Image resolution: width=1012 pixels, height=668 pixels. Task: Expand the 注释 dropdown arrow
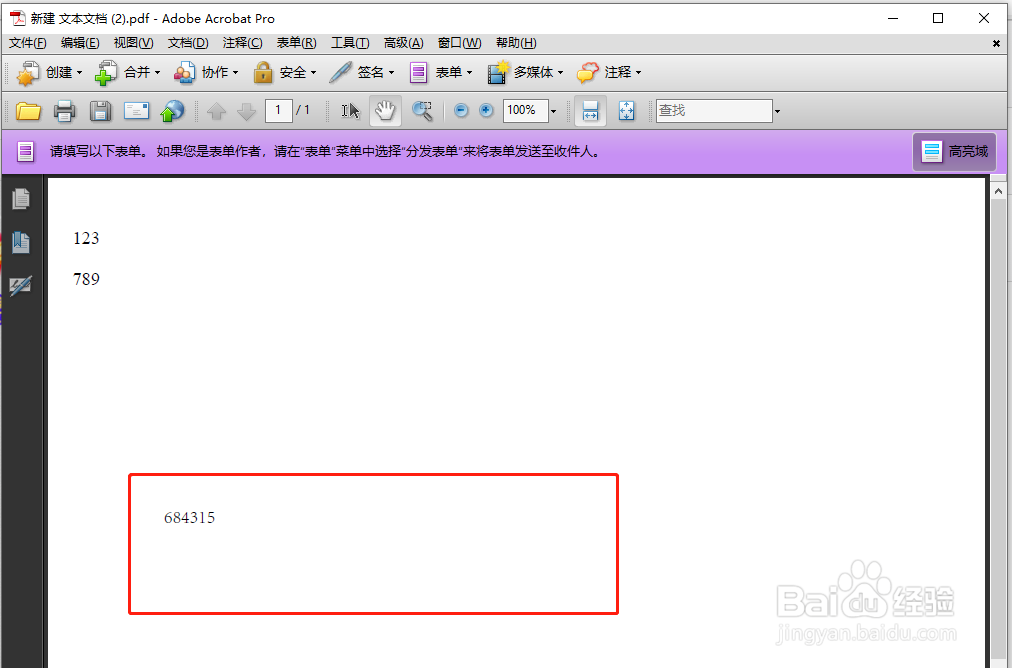coord(638,72)
